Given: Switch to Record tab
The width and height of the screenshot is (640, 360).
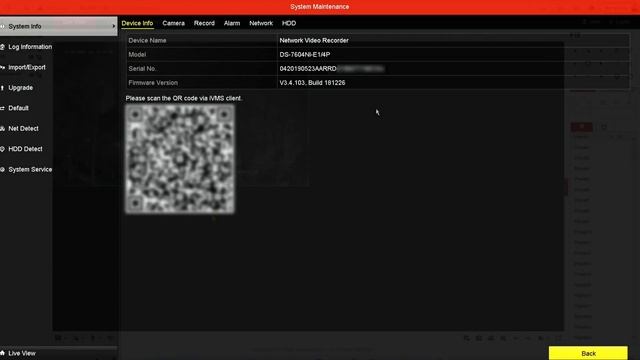Looking at the screenshot, I should [x=204, y=23].
